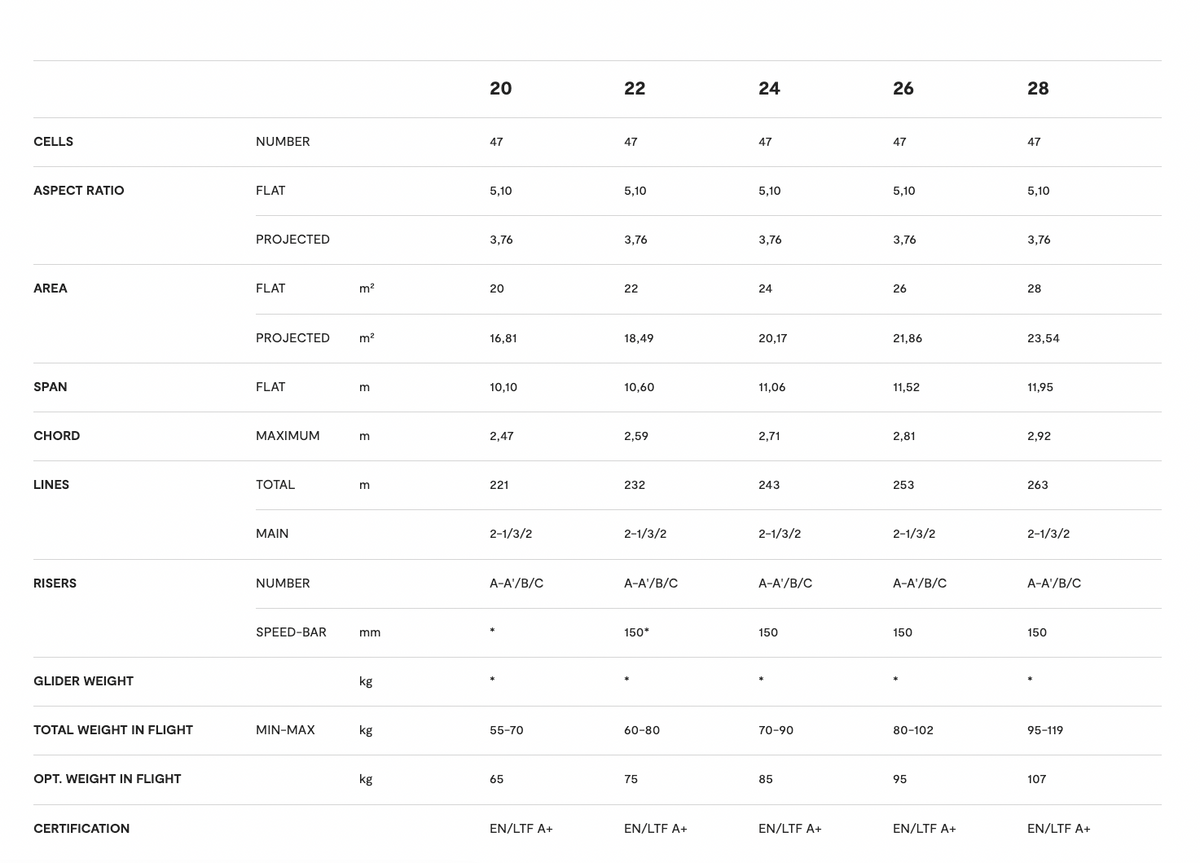Screen dimensions: 1200x863
Task: Click the TOTAL WEIGHT IN FLIGHT label
Action: click(x=113, y=730)
